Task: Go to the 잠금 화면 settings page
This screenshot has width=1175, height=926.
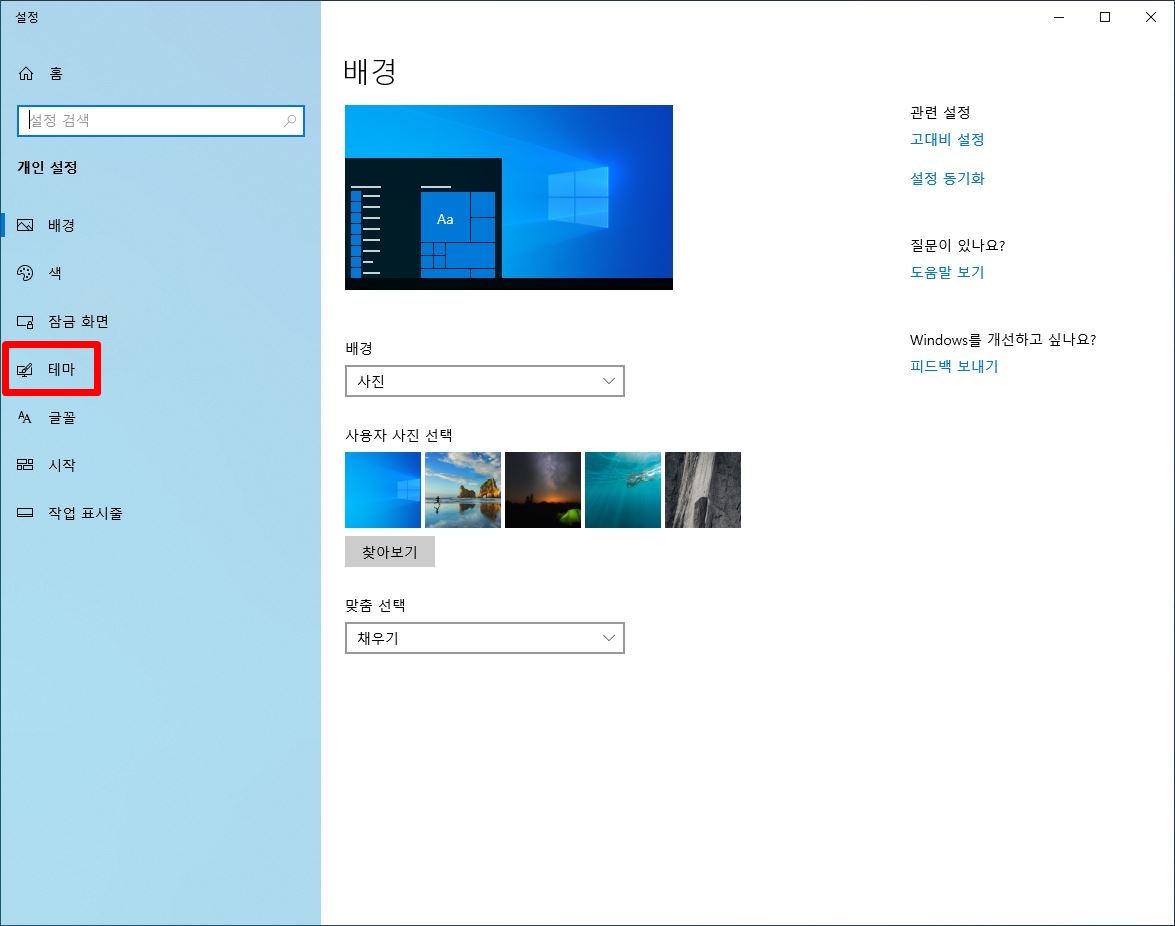Action: pyautogui.click(x=160, y=321)
